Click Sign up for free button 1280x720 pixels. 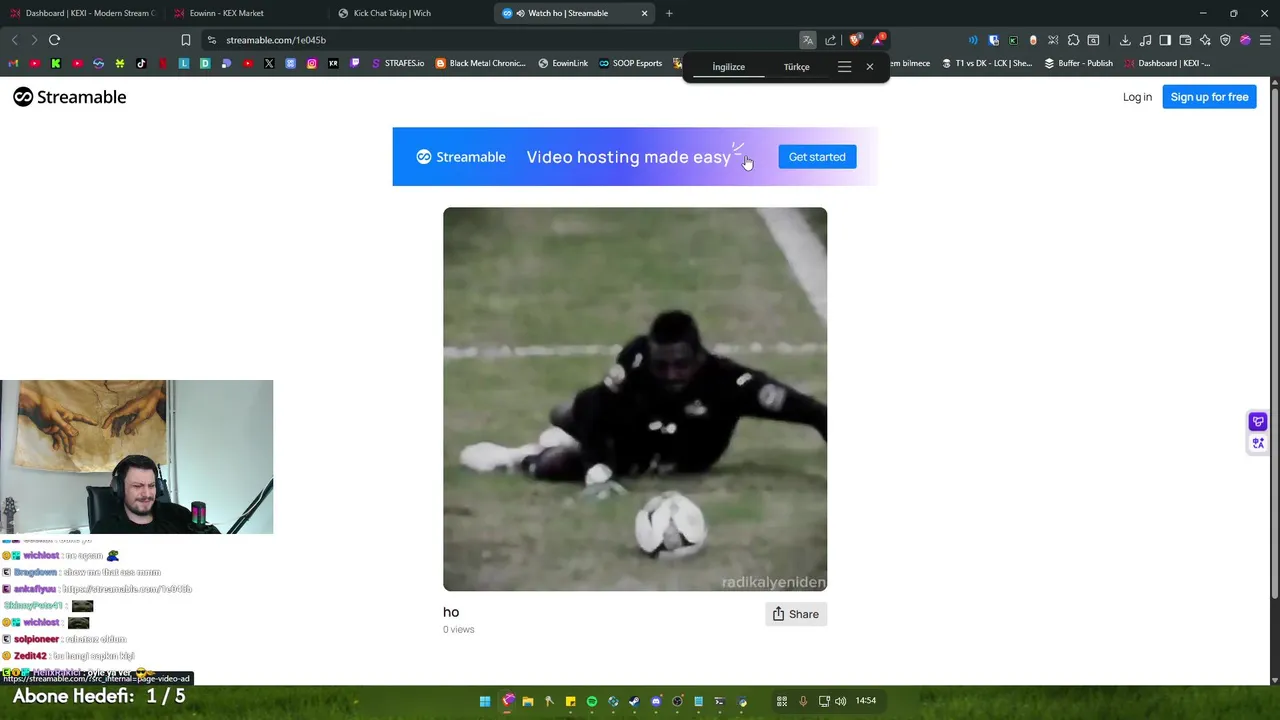pyautogui.click(x=1209, y=97)
